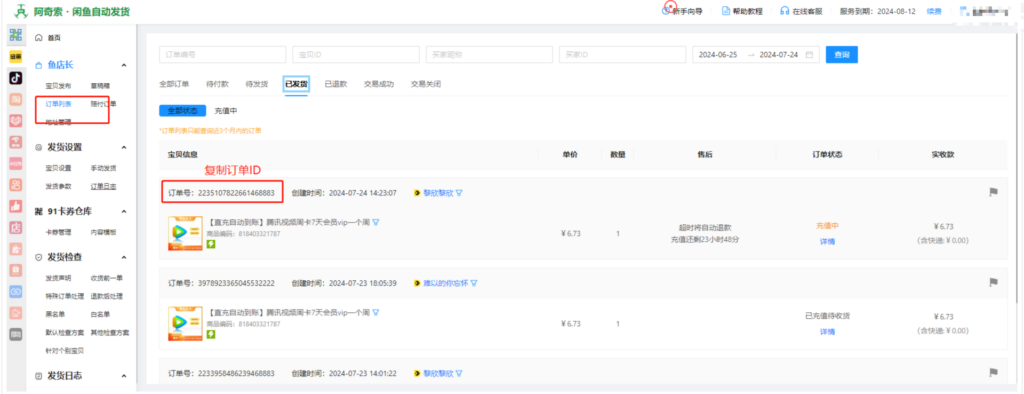Click the gray keyboard icon in the left strip

pyautogui.click(x=16, y=334)
